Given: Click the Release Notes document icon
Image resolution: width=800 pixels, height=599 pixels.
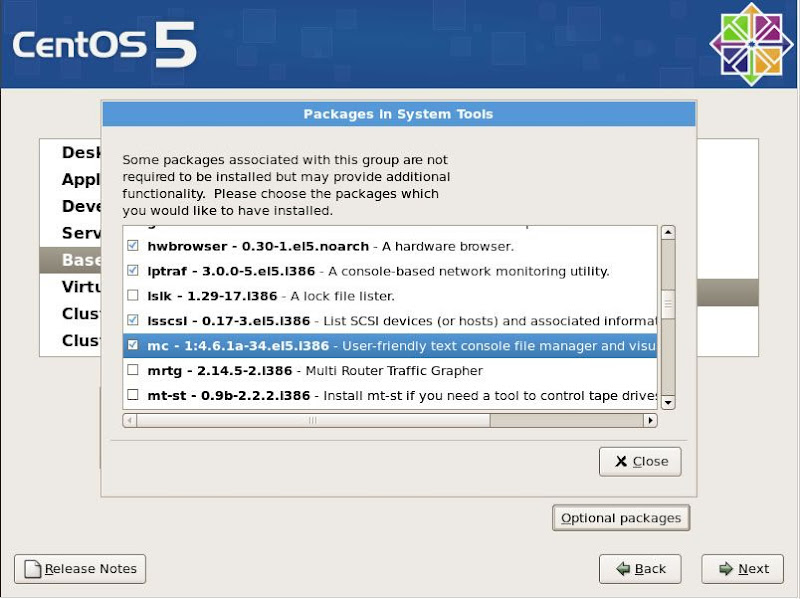Looking at the screenshot, I should click(x=33, y=569).
